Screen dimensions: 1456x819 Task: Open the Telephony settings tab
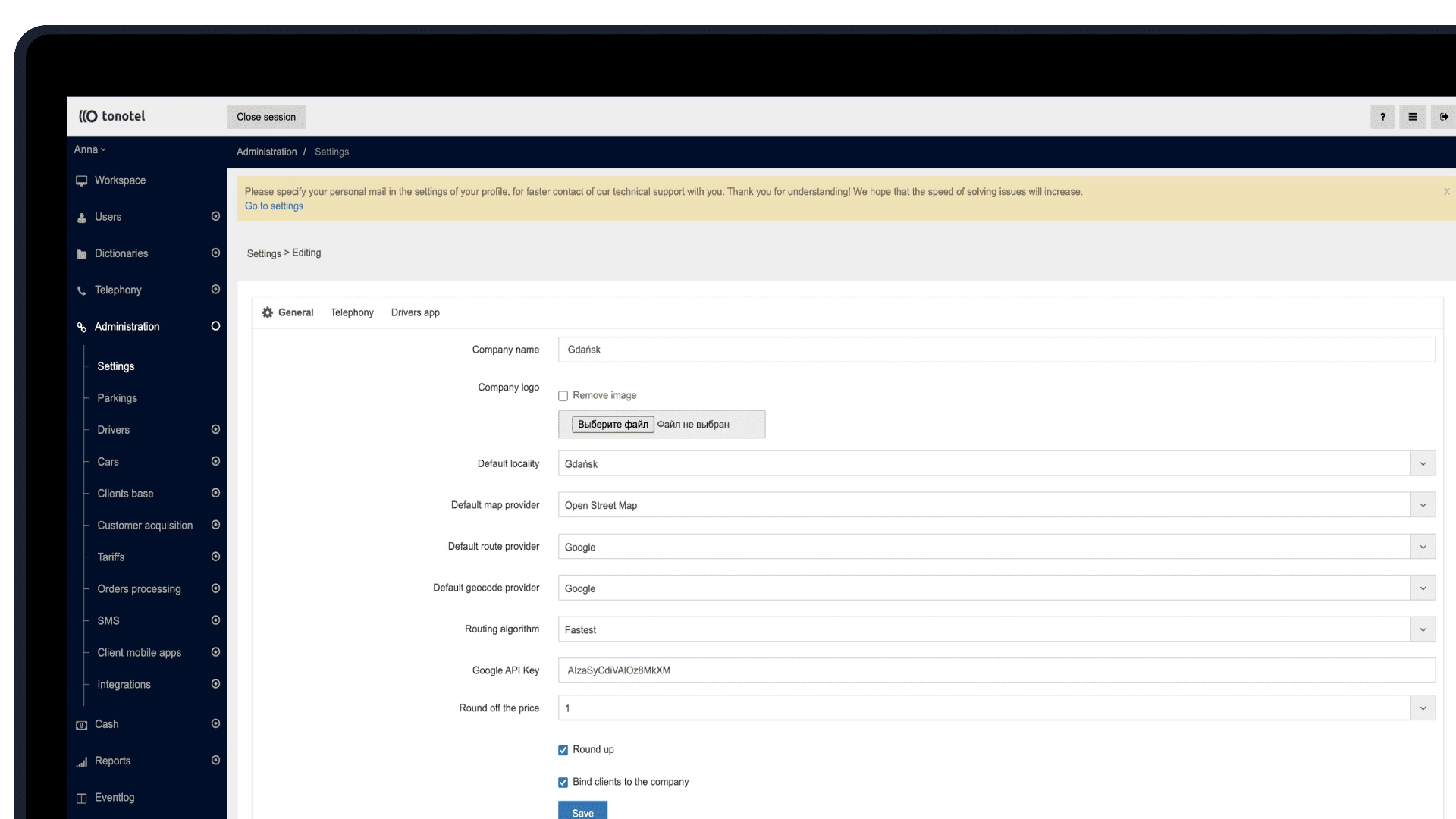click(352, 312)
